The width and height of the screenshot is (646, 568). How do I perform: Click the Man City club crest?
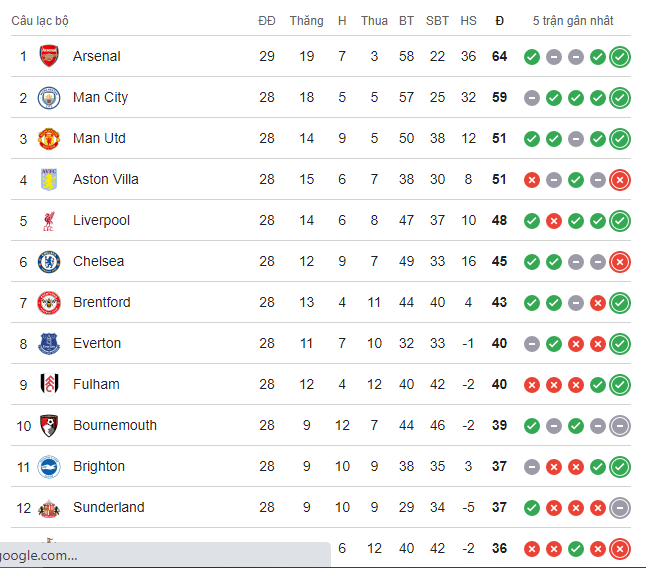tap(49, 98)
